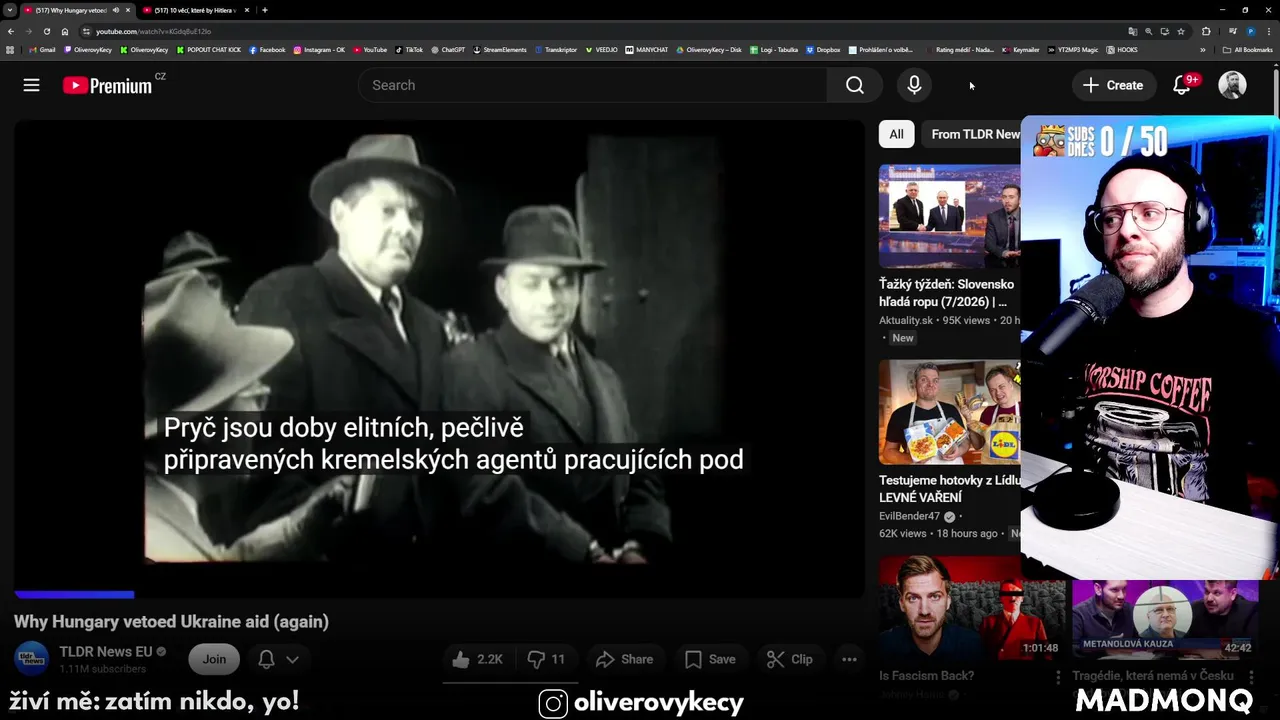Open the Metanolová kauza thumbnail
Screen dimensions: 1280x720
click(x=1165, y=619)
